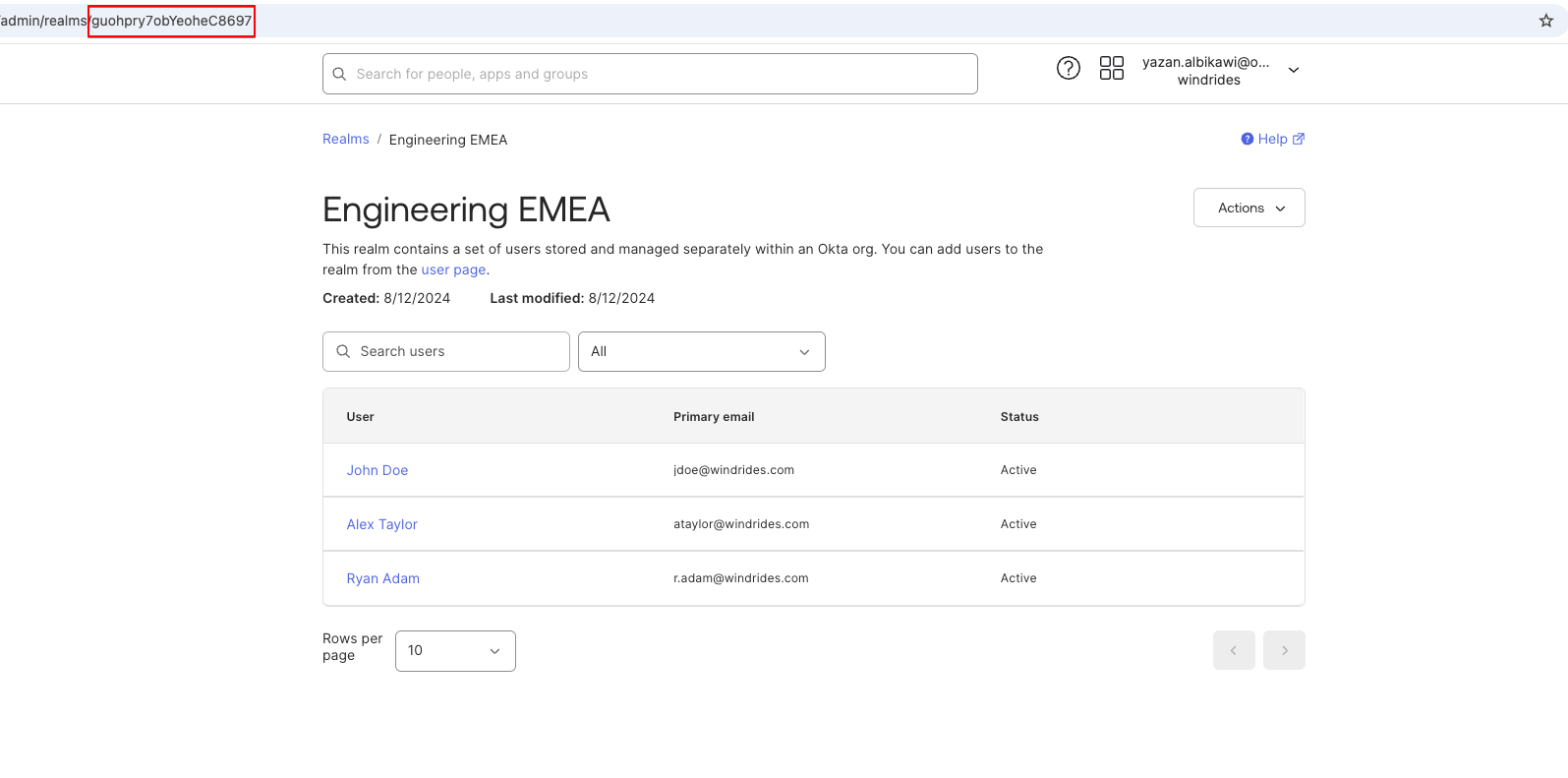1568x778 pixels.
Task: Click the external link icon beside Help
Action: (x=1299, y=139)
